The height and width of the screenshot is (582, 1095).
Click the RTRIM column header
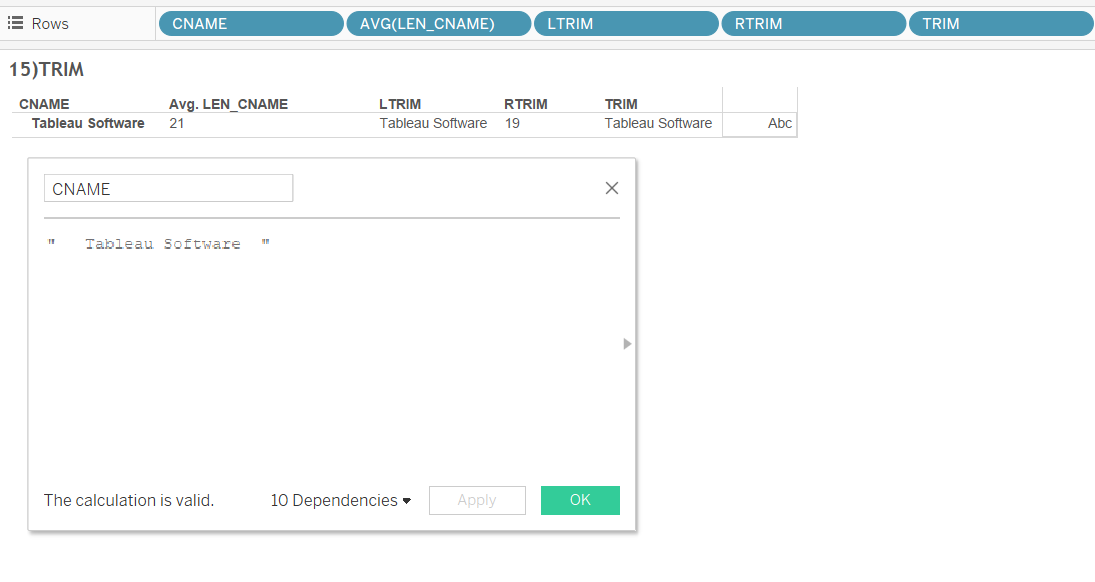point(526,104)
